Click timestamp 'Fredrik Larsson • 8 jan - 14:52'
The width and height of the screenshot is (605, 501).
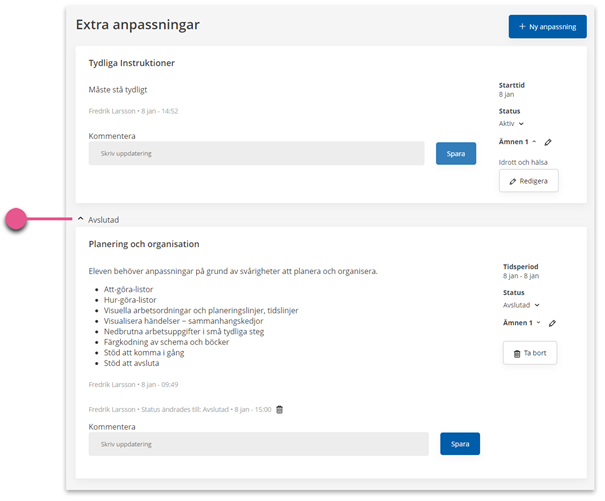[x=133, y=111]
